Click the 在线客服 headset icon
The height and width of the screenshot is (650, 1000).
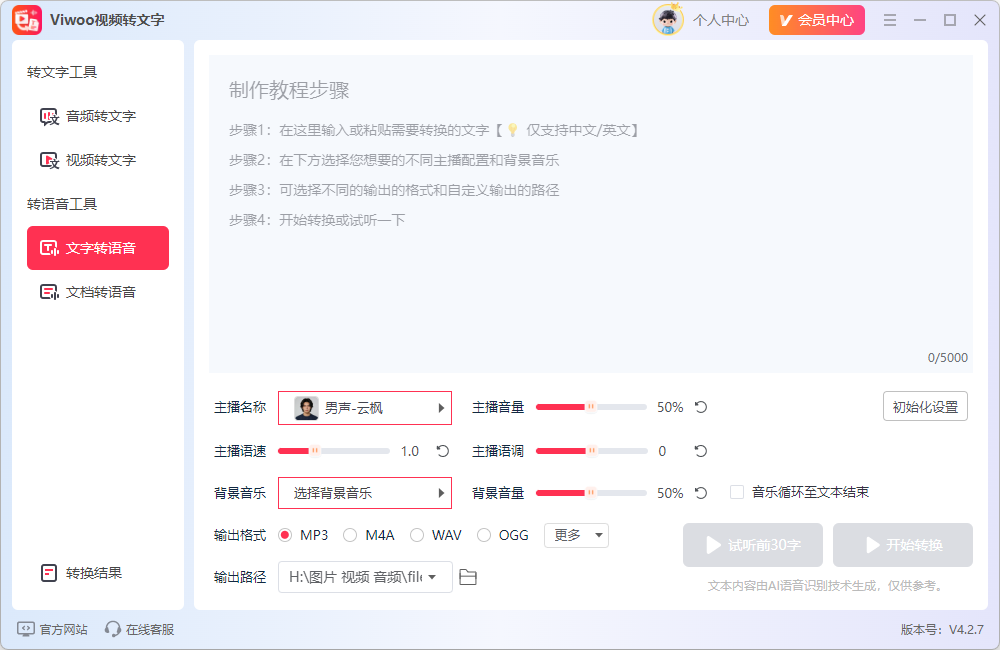113,629
